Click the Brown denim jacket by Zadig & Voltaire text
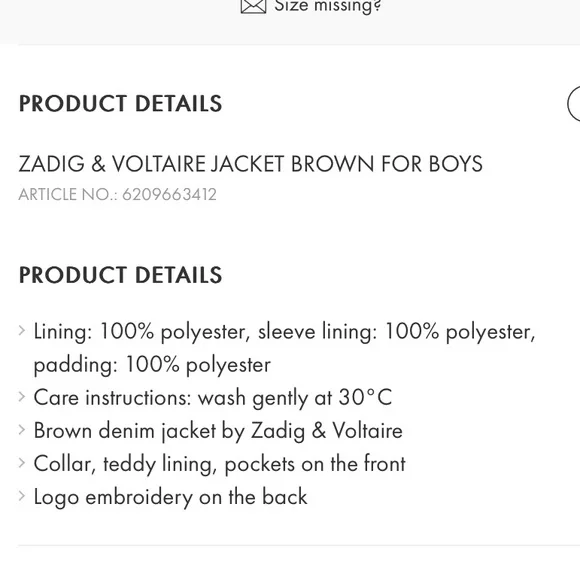Image resolution: width=580 pixels, height=580 pixels. [218, 431]
